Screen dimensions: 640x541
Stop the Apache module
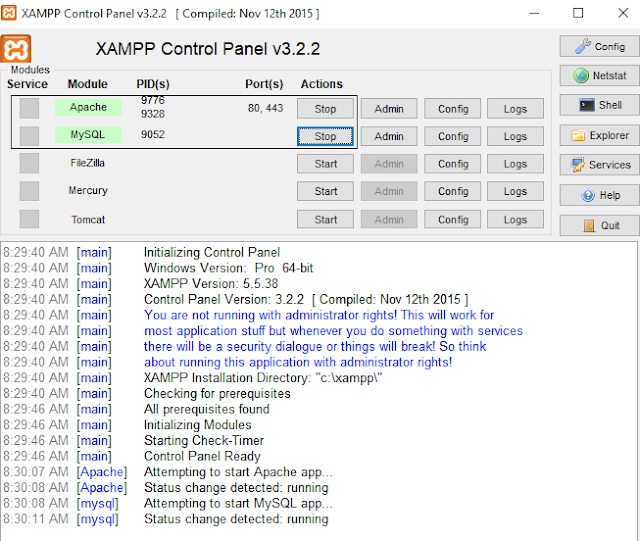tap(325, 109)
